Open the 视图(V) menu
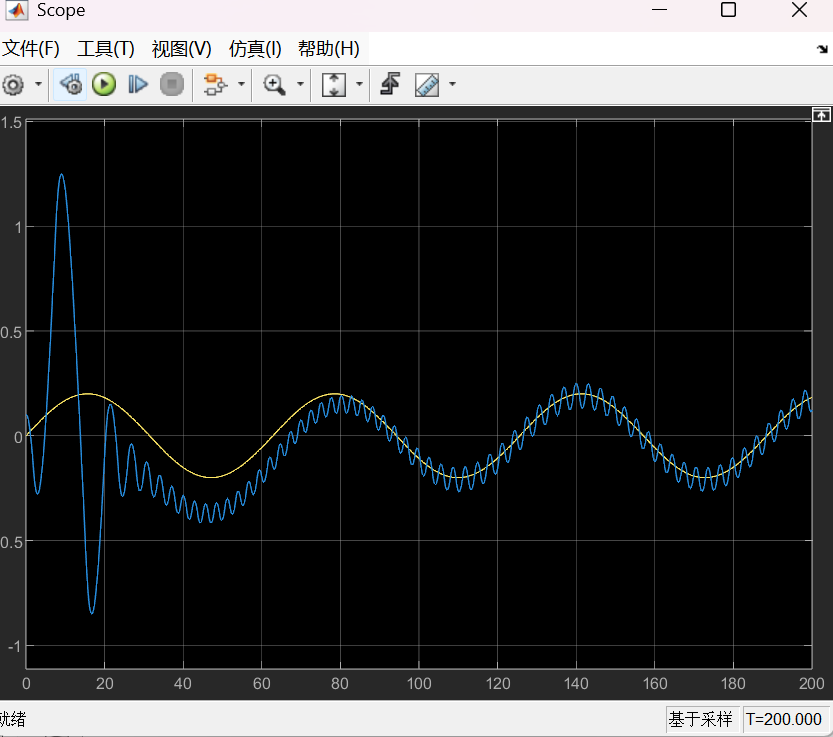 tap(181, 49)
